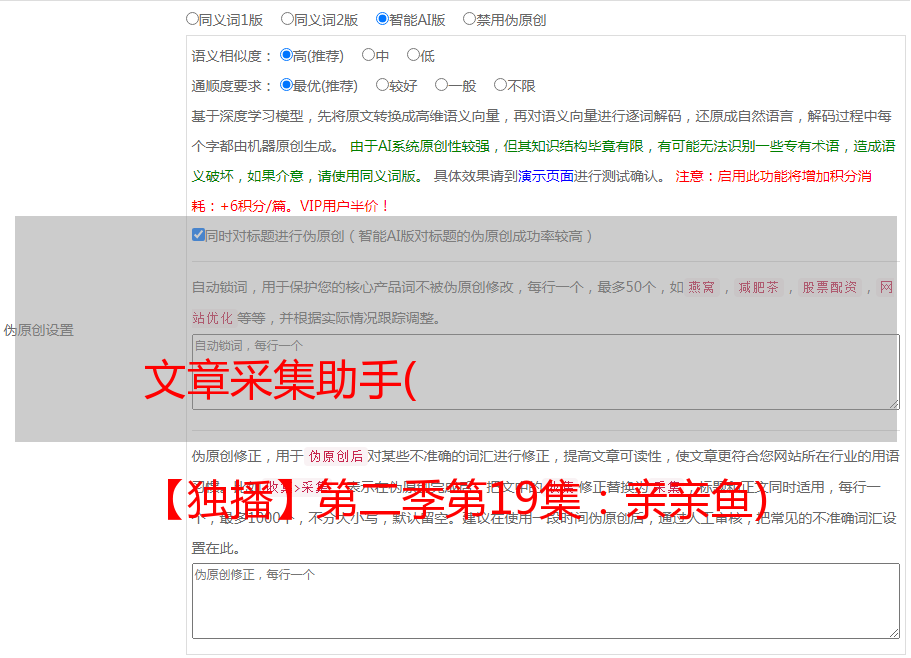This screenshot has height=658, width=911.
Task: Set 语义相似度 to 中
Action: pos(368,55)
